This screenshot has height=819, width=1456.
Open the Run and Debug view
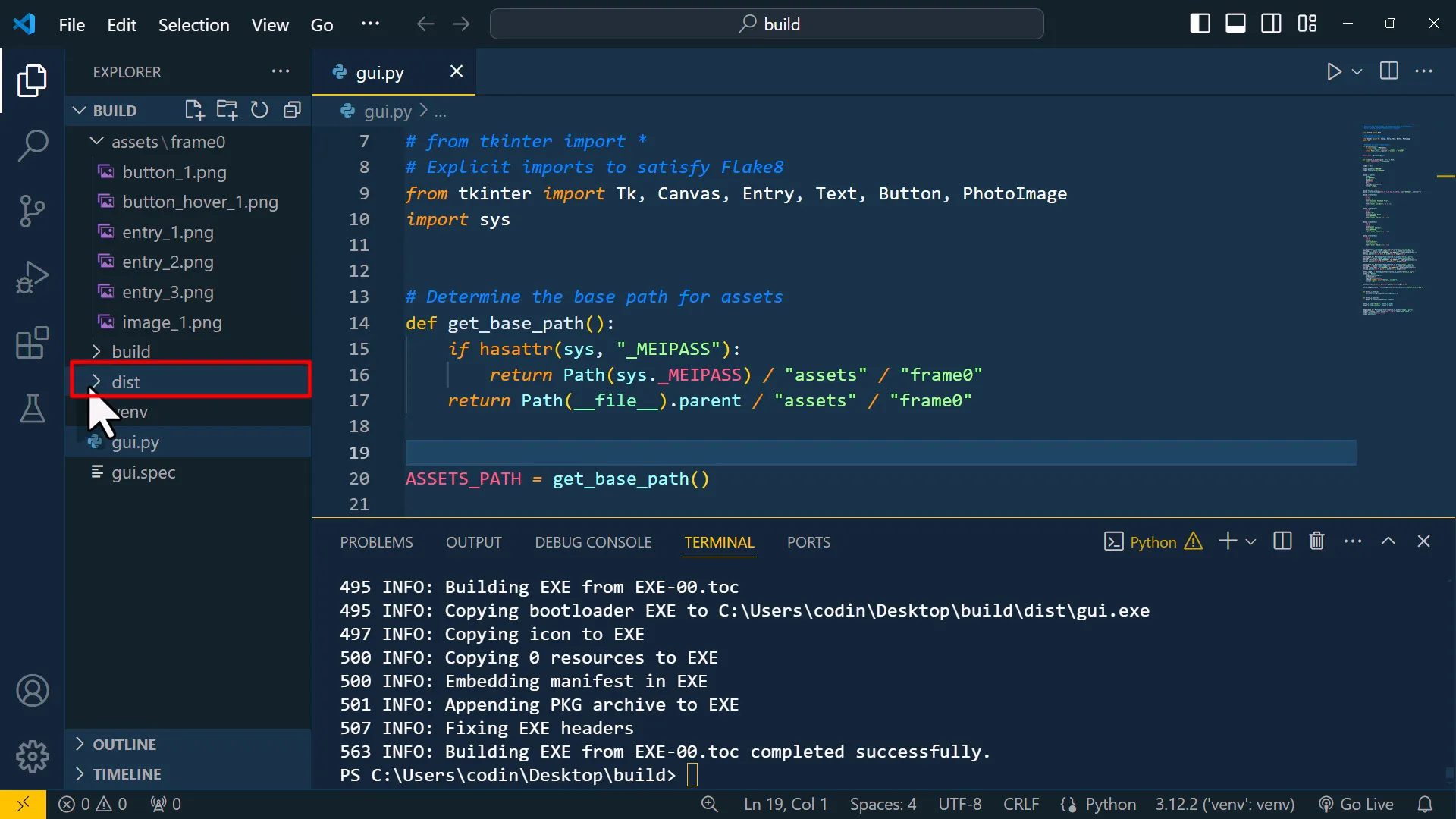[x=33, y=278]
